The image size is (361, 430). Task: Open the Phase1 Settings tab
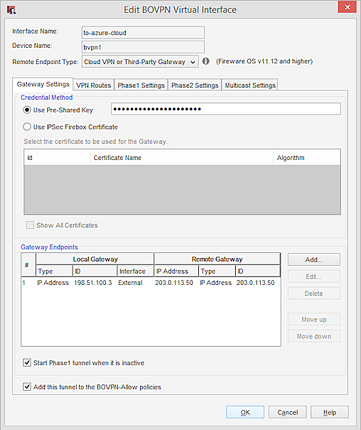141,85
